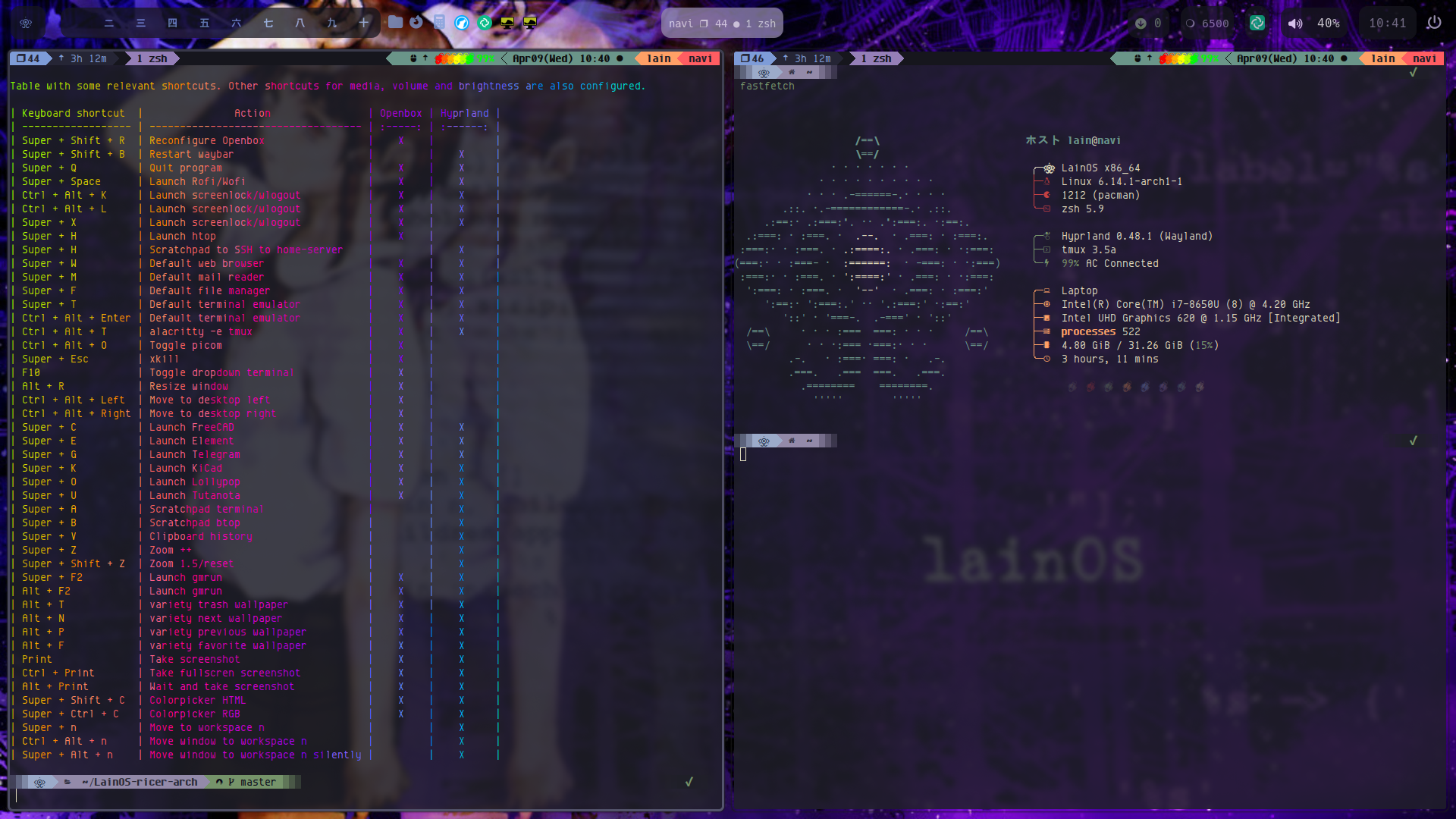Click the 10:41 clock module

(1387, 23)
